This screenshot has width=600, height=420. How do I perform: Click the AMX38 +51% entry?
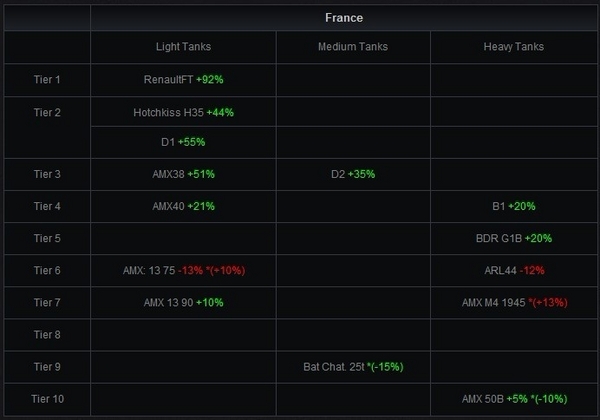pyautogui.click(x=183, y=174)
